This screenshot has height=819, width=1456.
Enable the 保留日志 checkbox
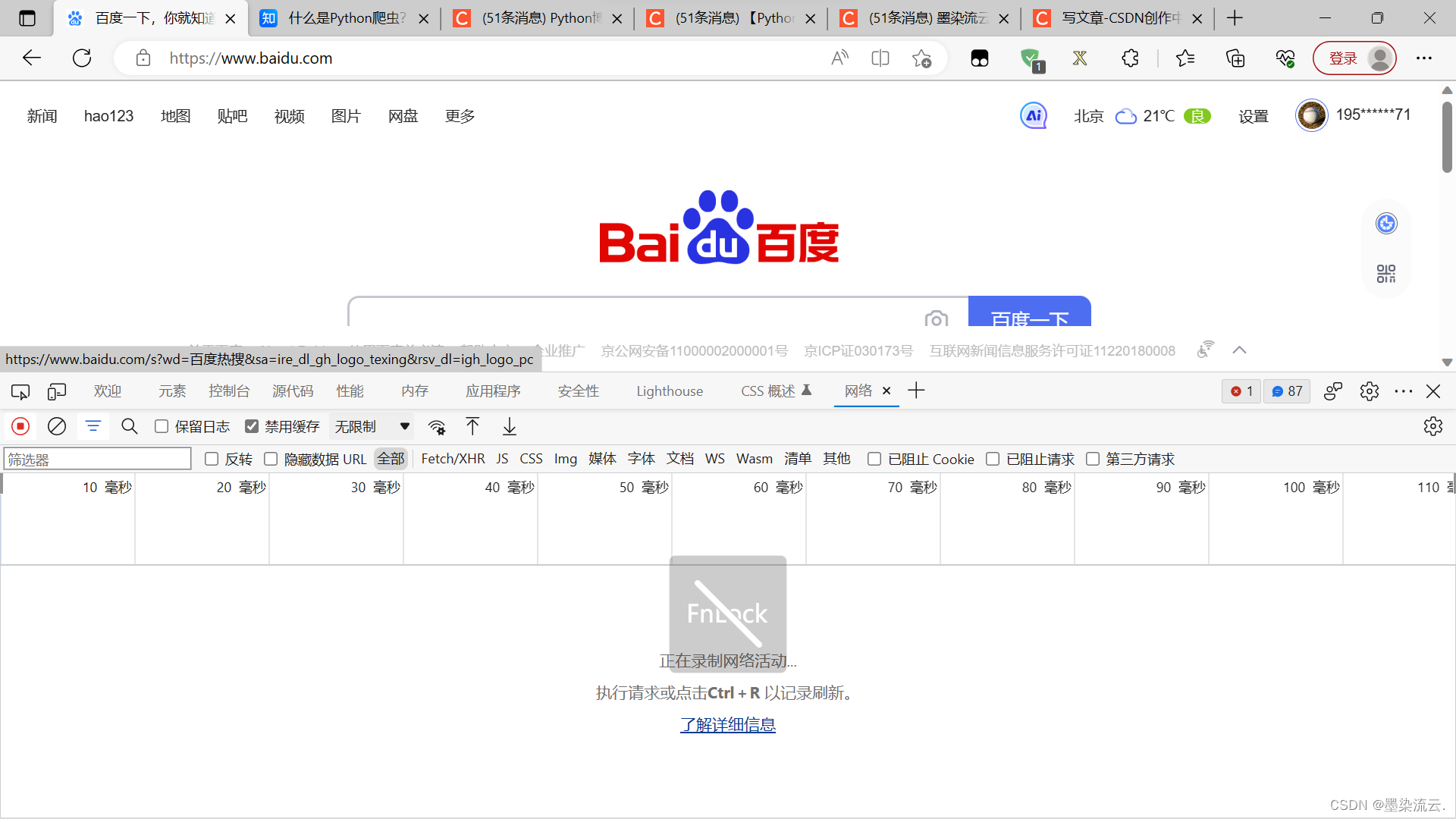162,426
